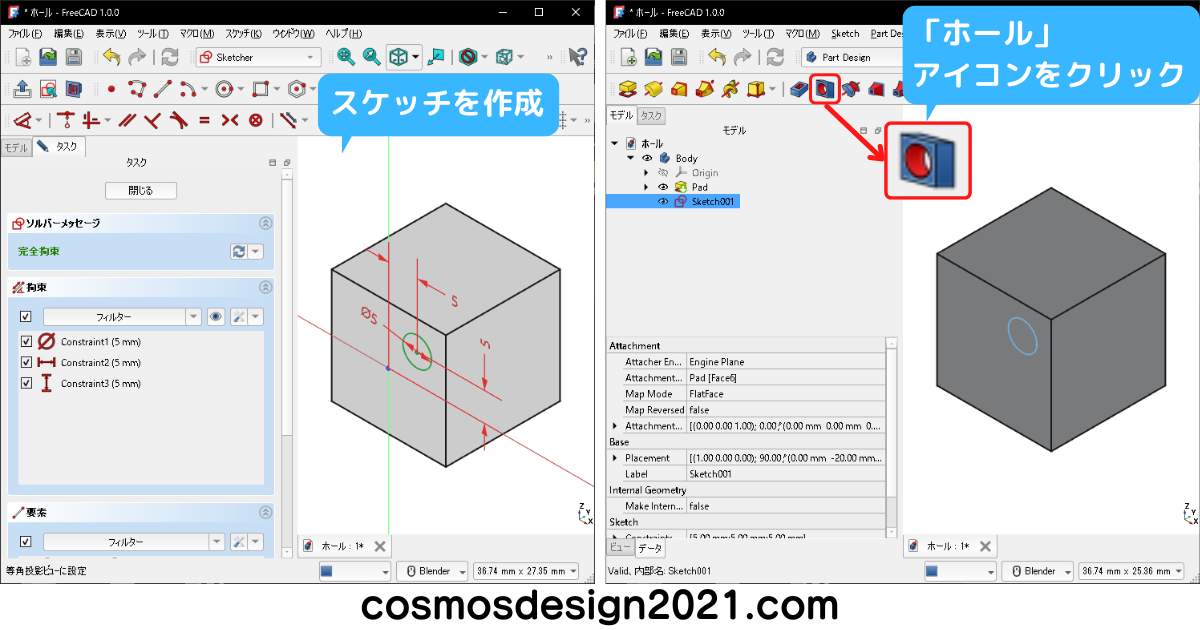This screenshot has width=1200, height=630.
Task: Click Save icon in left window
Action: [x=73, y=57]
